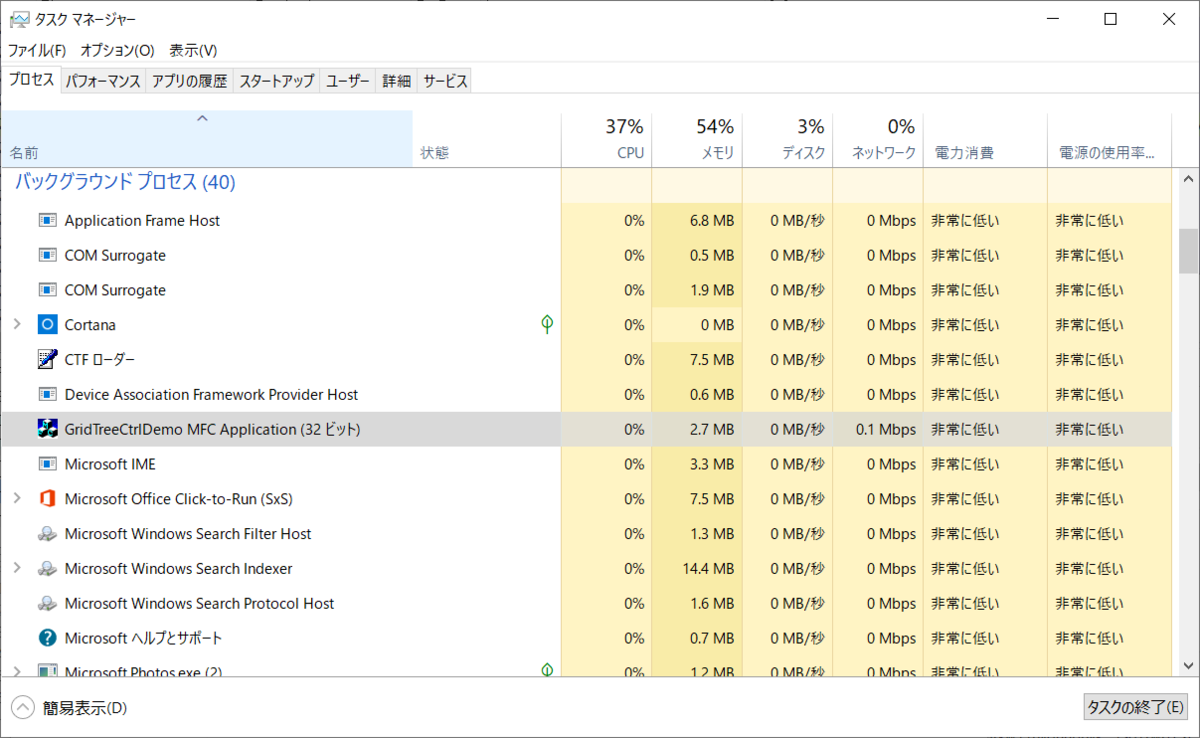This screenshot has width=1200, height=738.
Task: Select the バックグラウンド プロセス (40) group header
Action: (x=125, y=182)
